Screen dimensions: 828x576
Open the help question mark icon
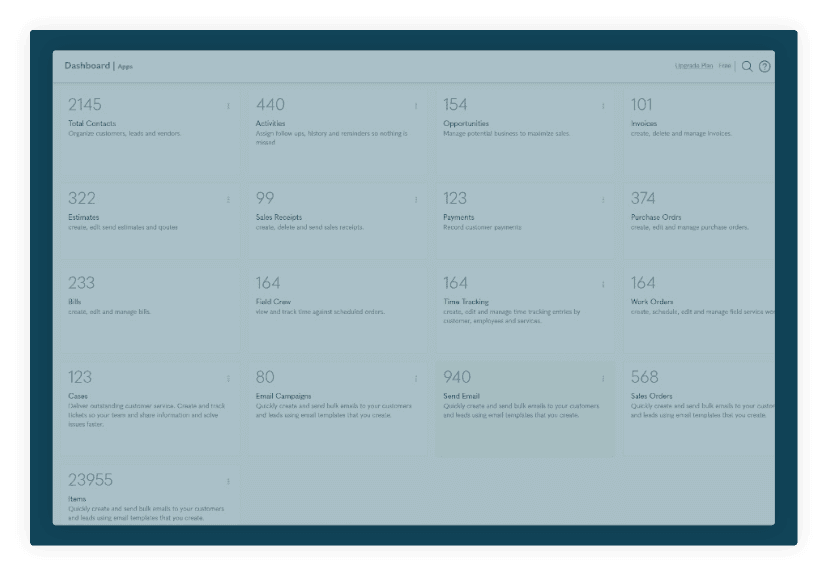(765, 64)
